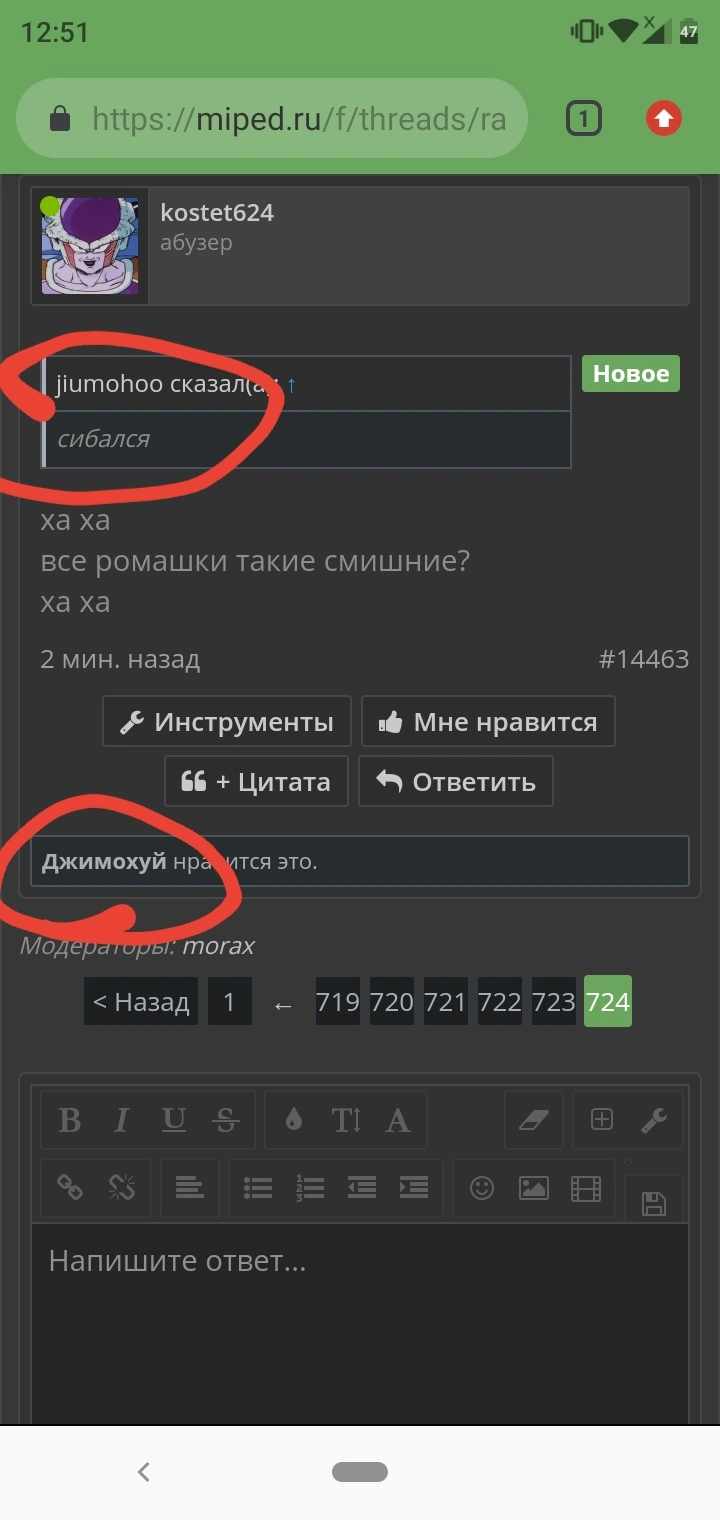720x1520 pixels.
Task: Save draft using the floppy disk icon
Action: pyautogui.click(x=654, y=1202)
